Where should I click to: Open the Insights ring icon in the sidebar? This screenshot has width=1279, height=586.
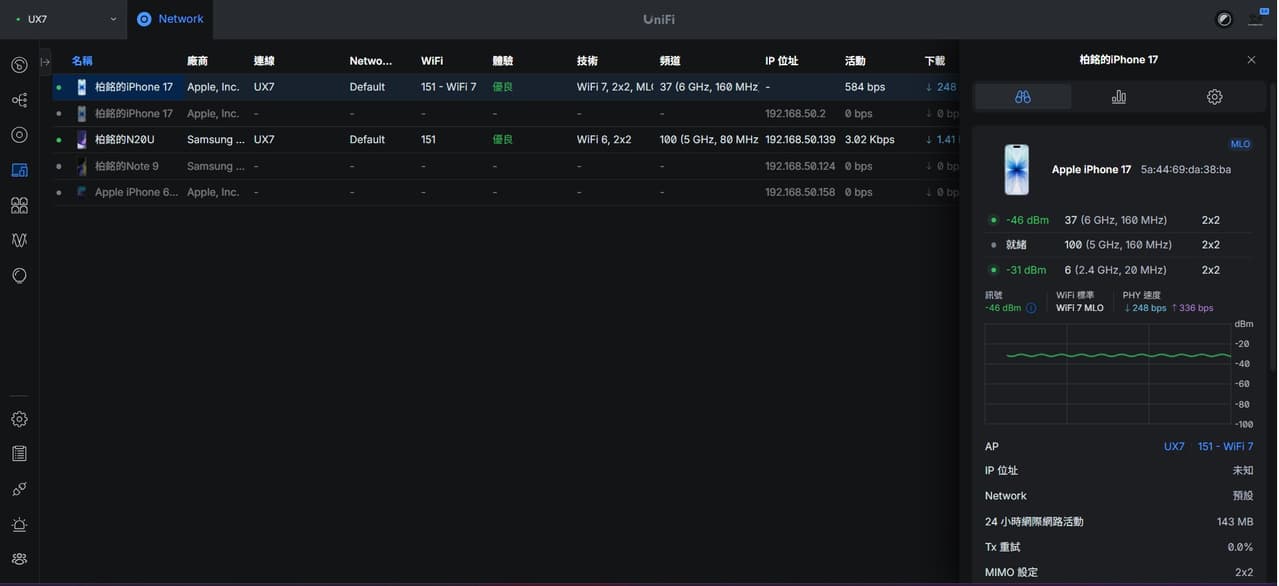pyautogui.click(x=19, y=275)
